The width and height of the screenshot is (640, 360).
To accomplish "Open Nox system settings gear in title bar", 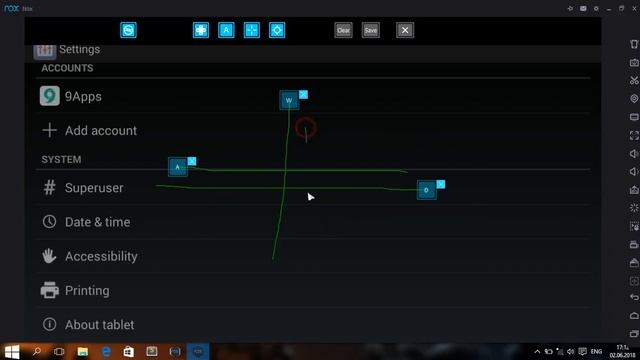I will (596, 9).
